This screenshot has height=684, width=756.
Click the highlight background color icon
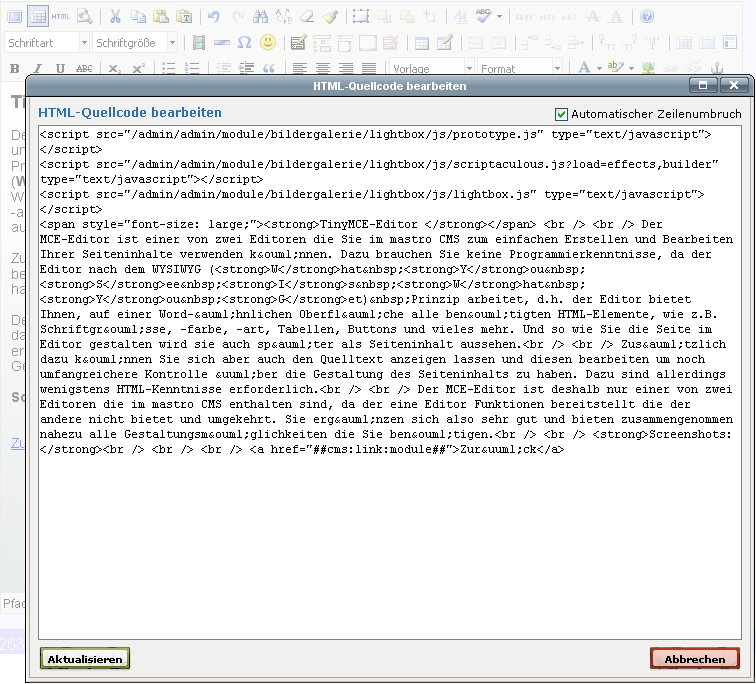coord(615,67)
